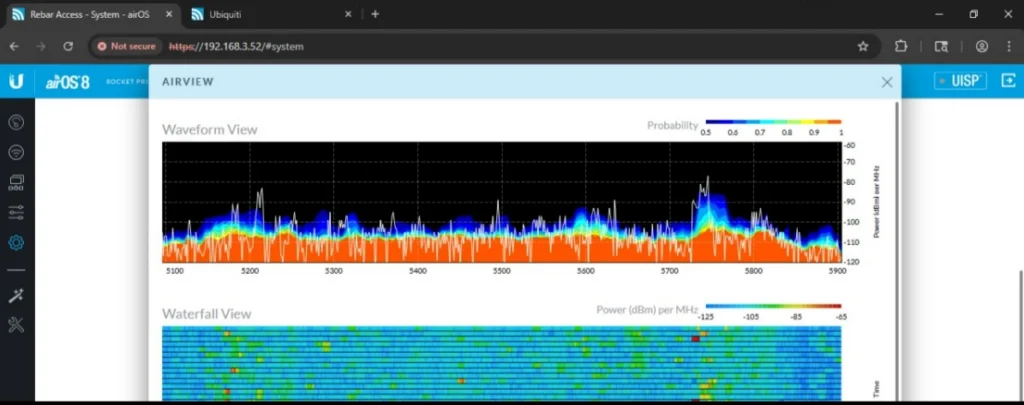Viewport: 1024px width, 405px height.
Task: Open the media control icon in toolbar
Action: tap(941, 46)
